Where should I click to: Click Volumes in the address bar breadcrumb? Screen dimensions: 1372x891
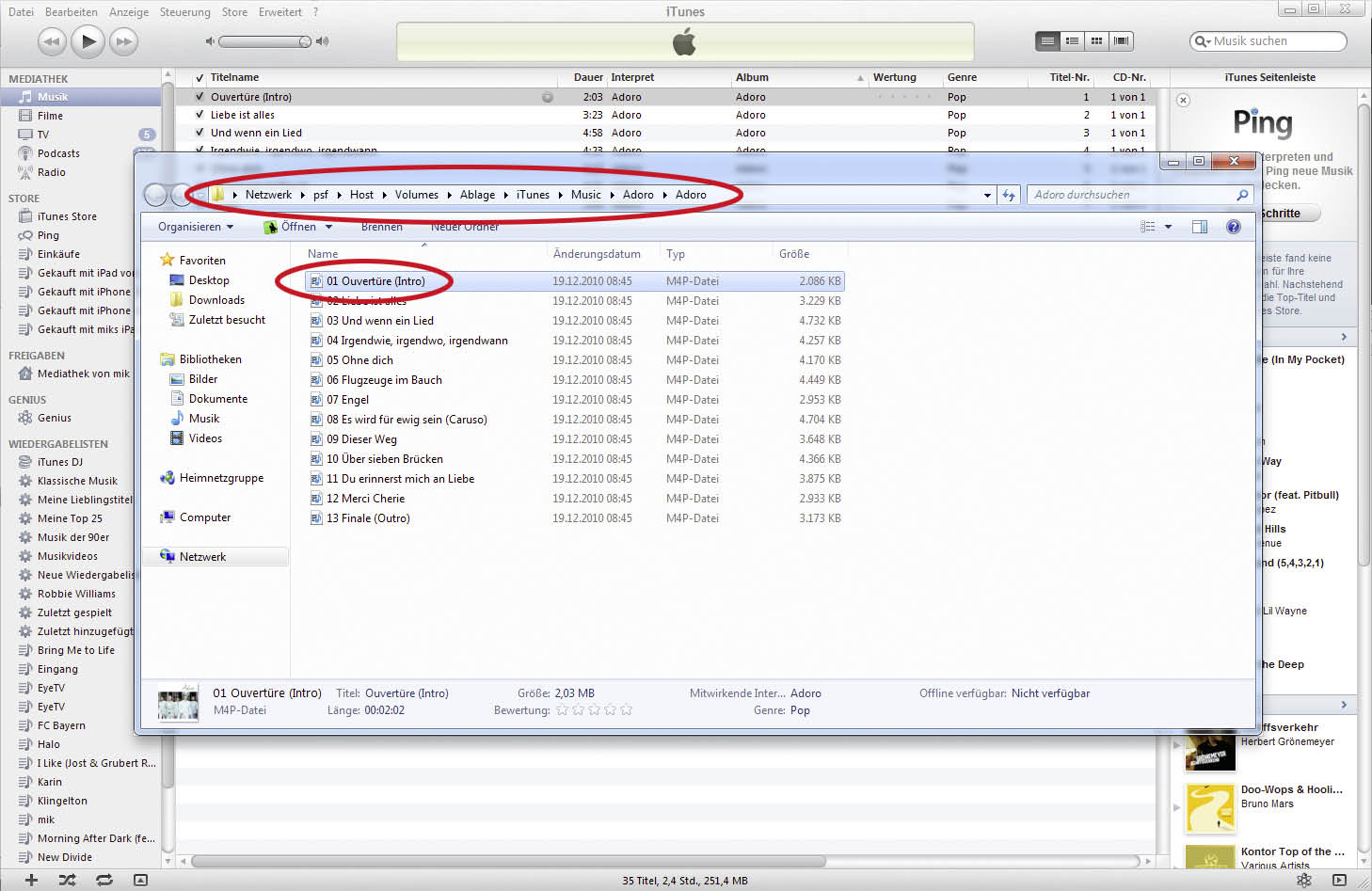coord(417,195)
